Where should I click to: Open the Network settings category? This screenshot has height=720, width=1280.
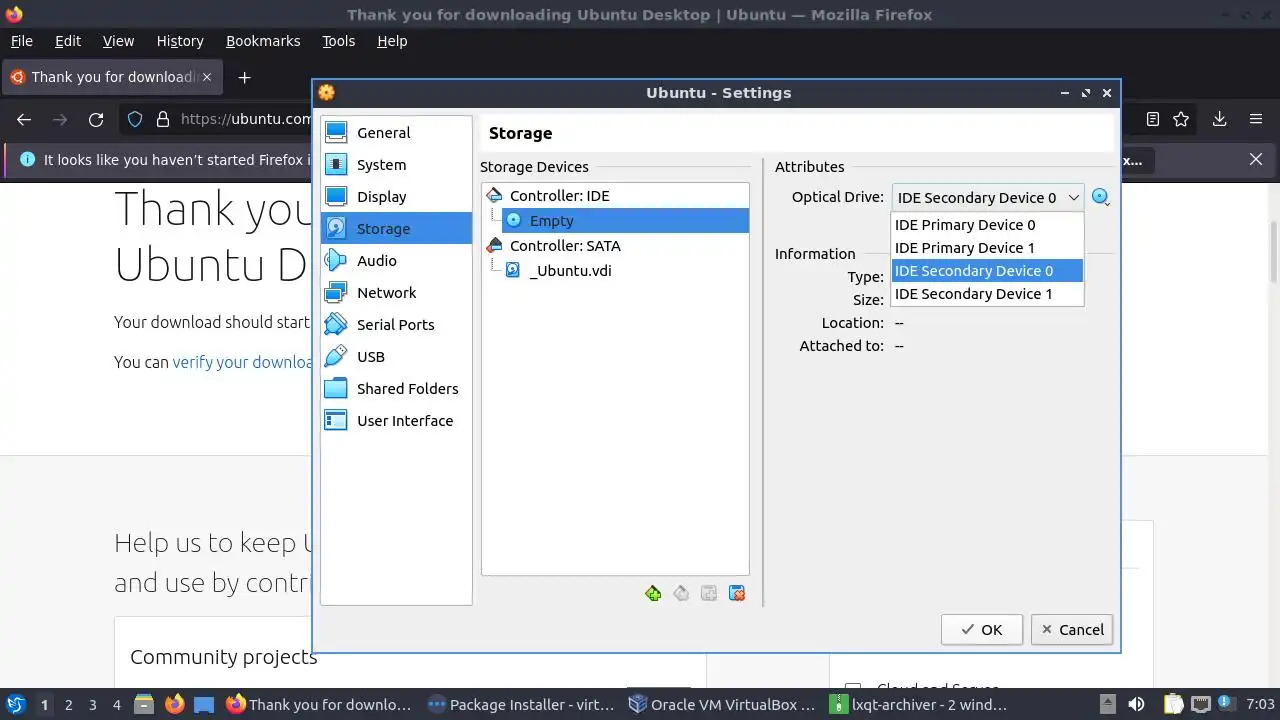coord(396,293)
